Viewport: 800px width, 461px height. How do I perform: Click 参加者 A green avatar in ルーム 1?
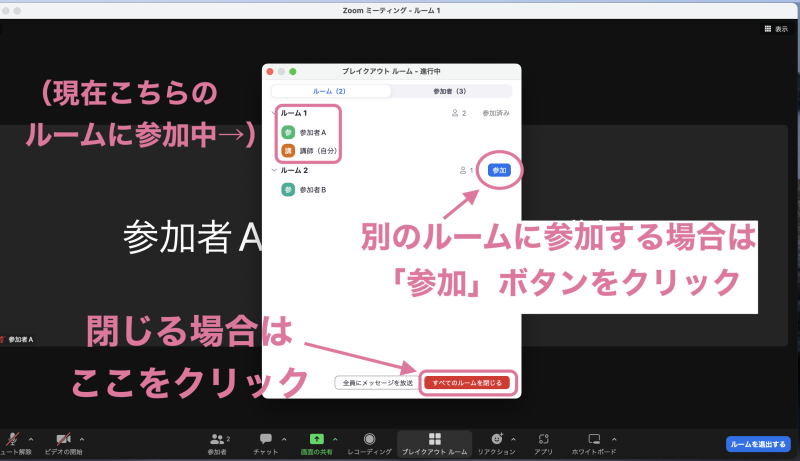tap(288, 133)
